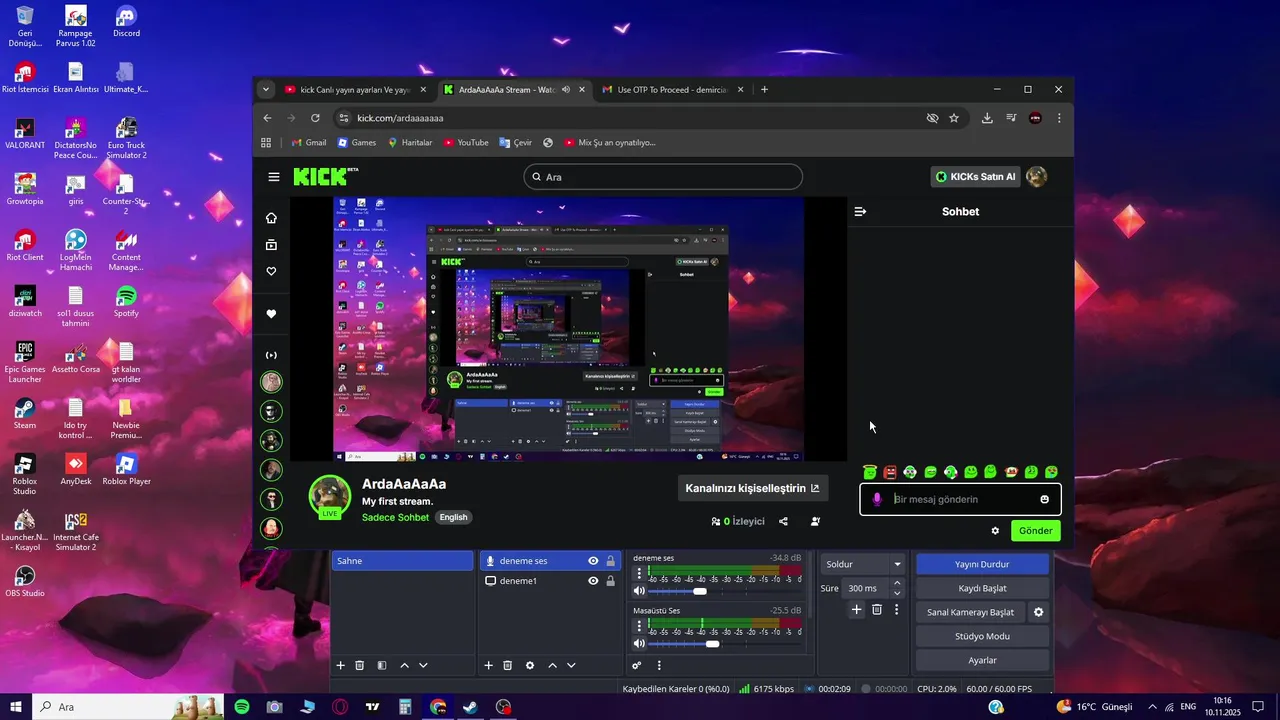
Task: Click the Kaydı Başlat button
Action: pyautogui.click(x=982, y=588)
